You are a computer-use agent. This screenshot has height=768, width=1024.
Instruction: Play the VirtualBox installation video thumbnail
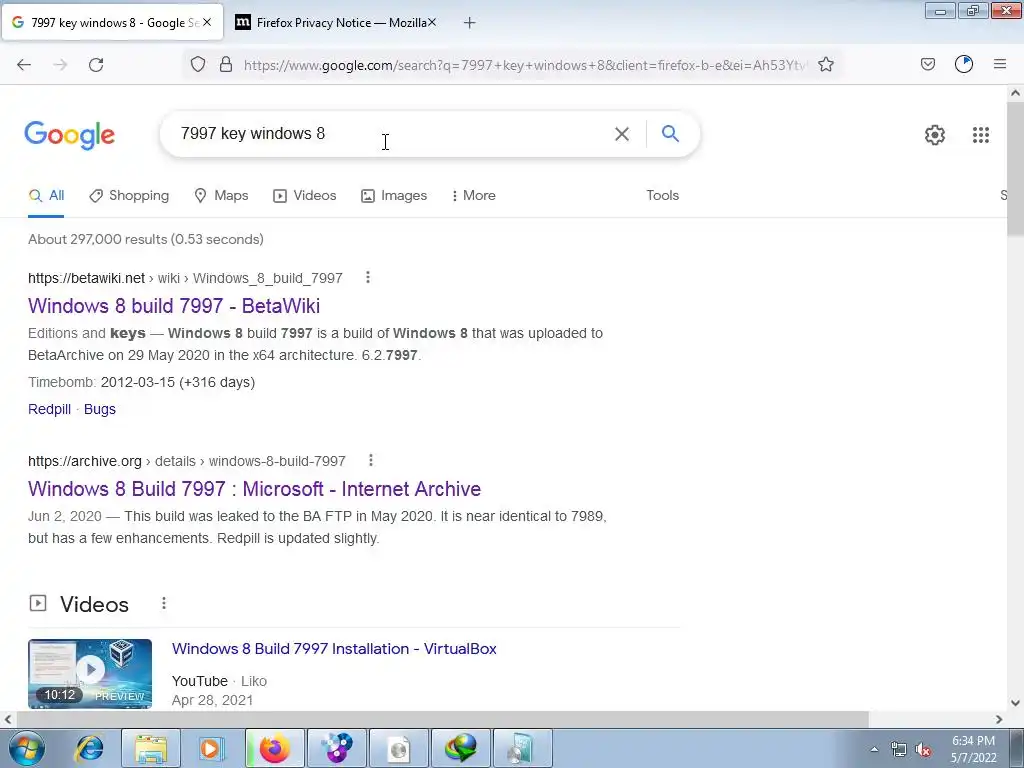coord(90,673)
